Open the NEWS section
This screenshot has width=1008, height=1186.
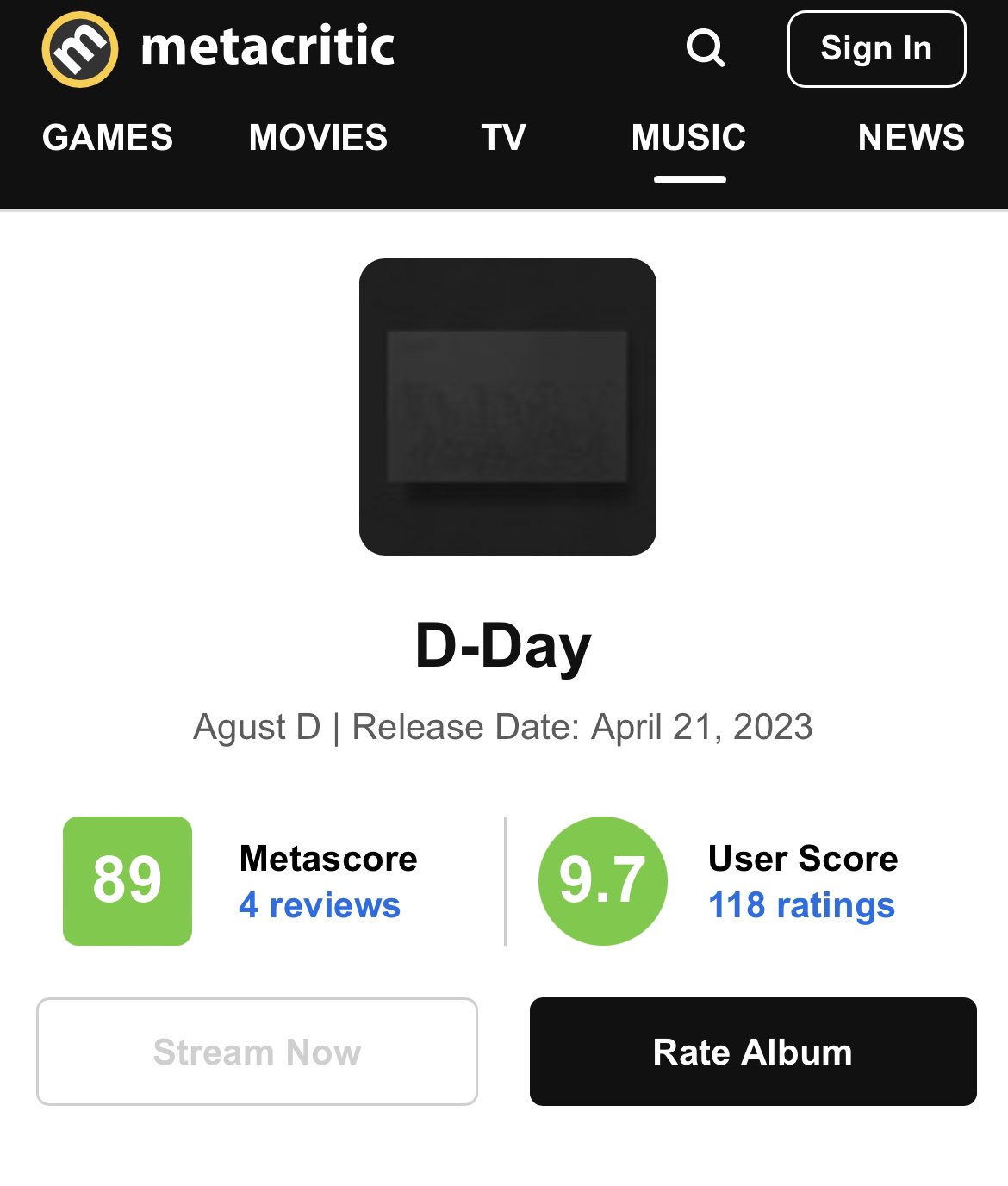[x=912, y=138]
